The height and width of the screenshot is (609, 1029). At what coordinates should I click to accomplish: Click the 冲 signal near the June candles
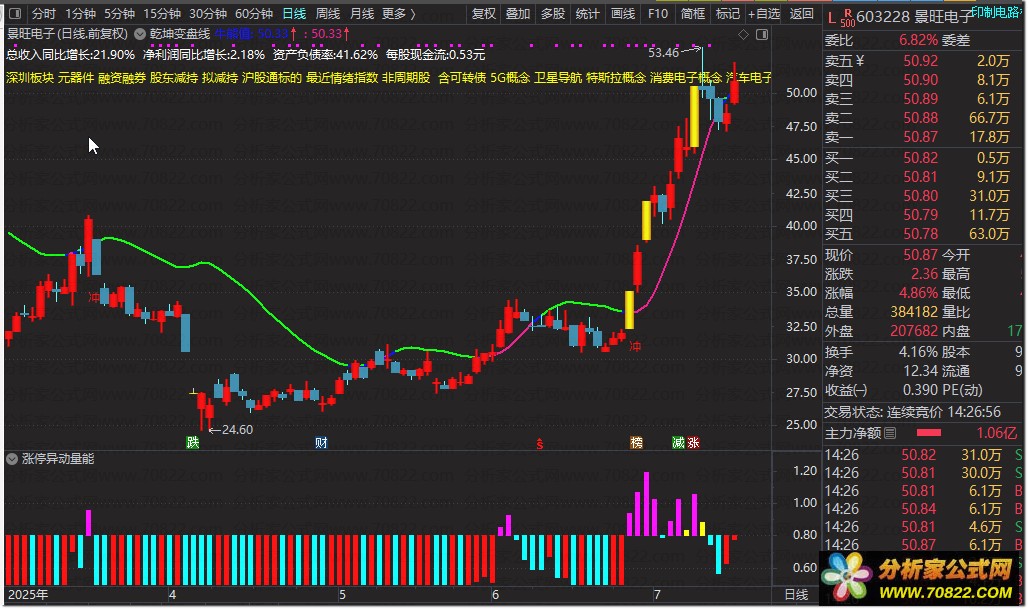[x=635, y=346]
